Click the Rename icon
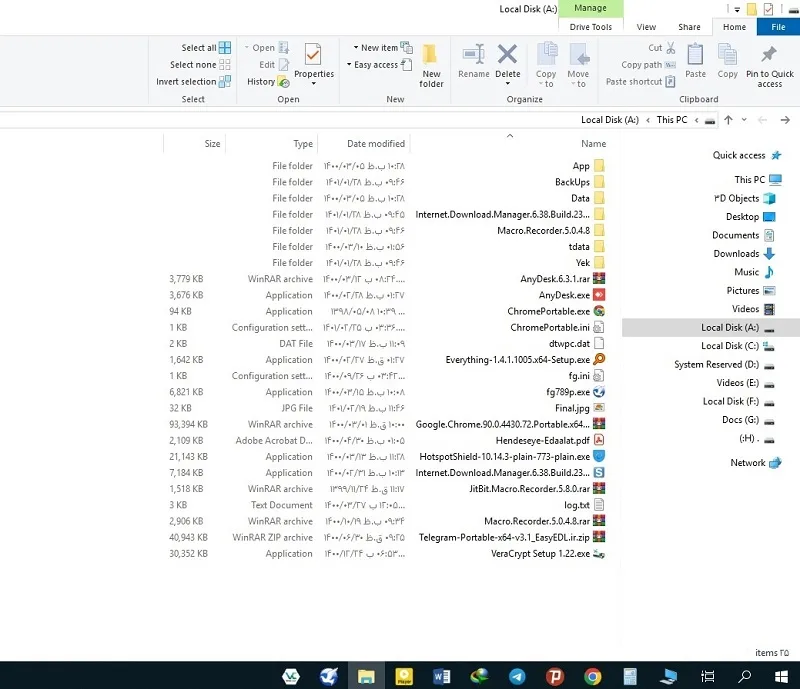 coord(473,54)
